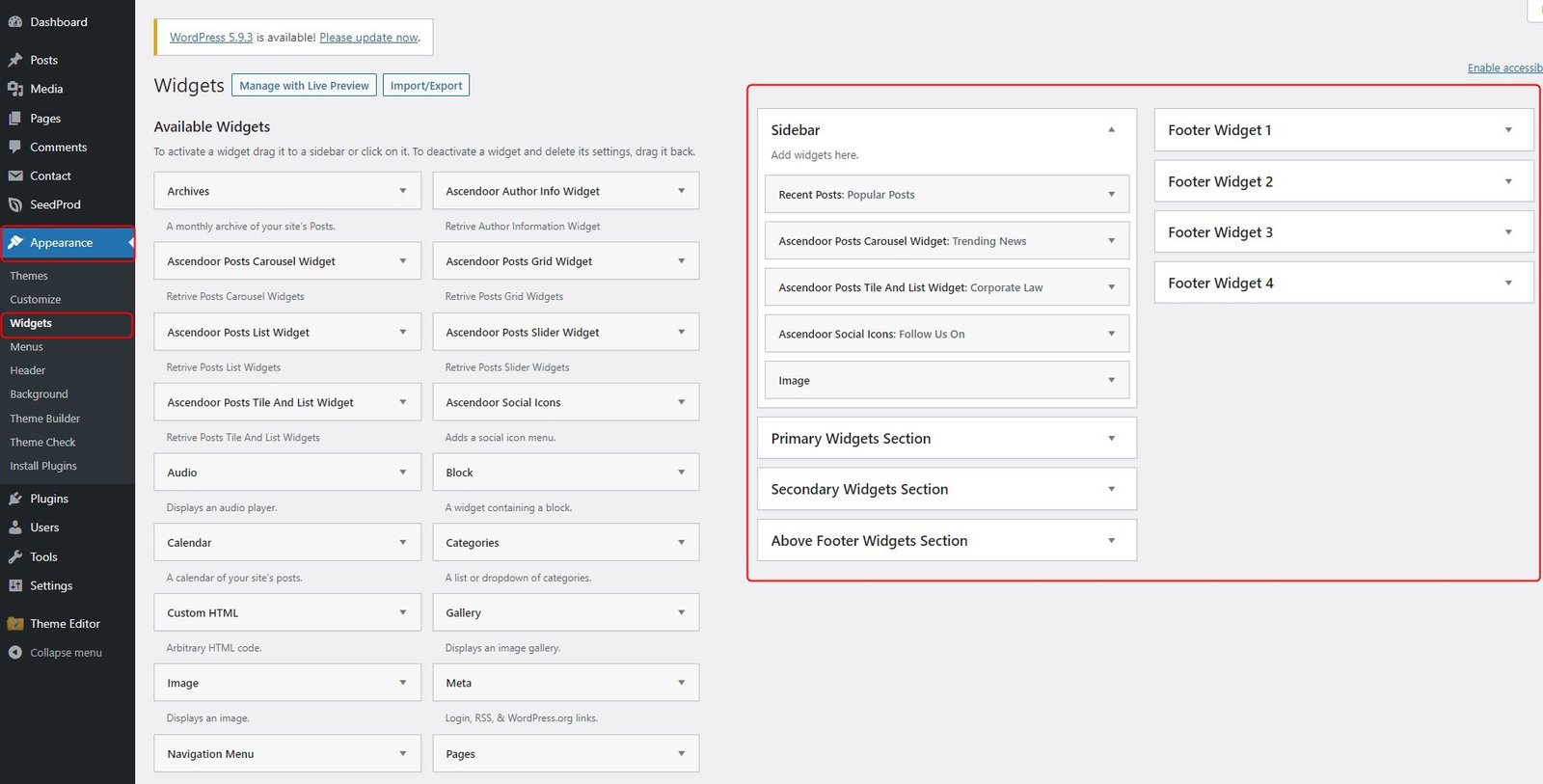The height and width of the screenshot is (784, 1543).
Task: Expand the Block widget arrow
Action: point(681,473)
